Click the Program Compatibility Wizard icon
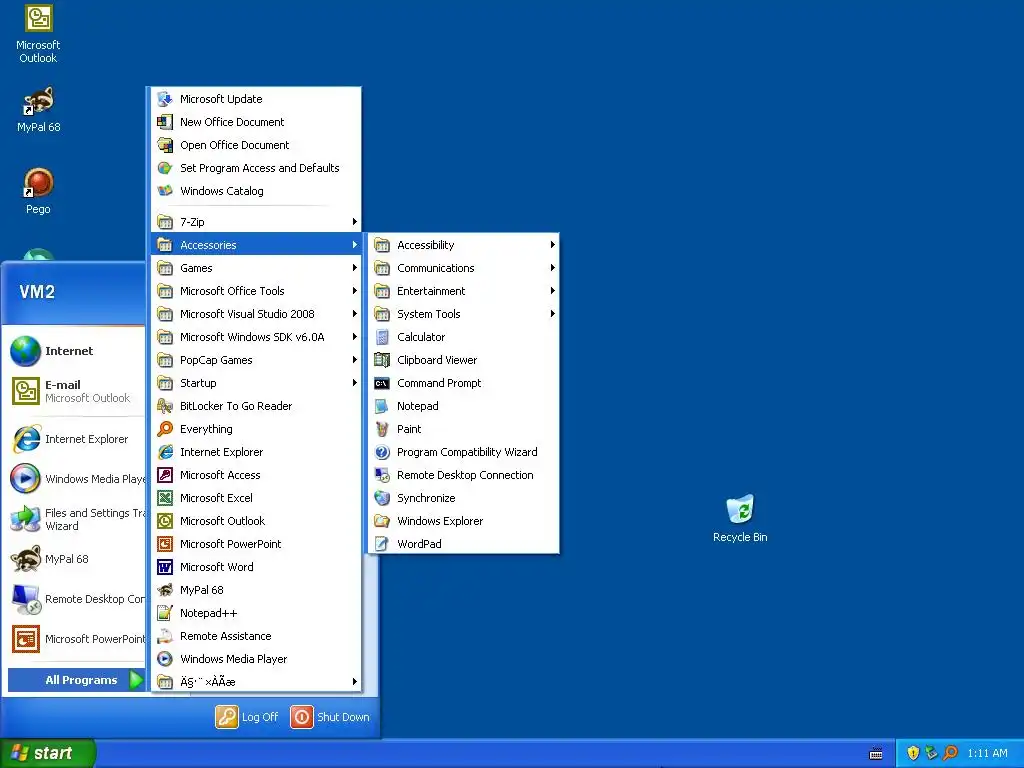Image resolution: width=1024 pixels, height=768 pixels. coord(382,452)
